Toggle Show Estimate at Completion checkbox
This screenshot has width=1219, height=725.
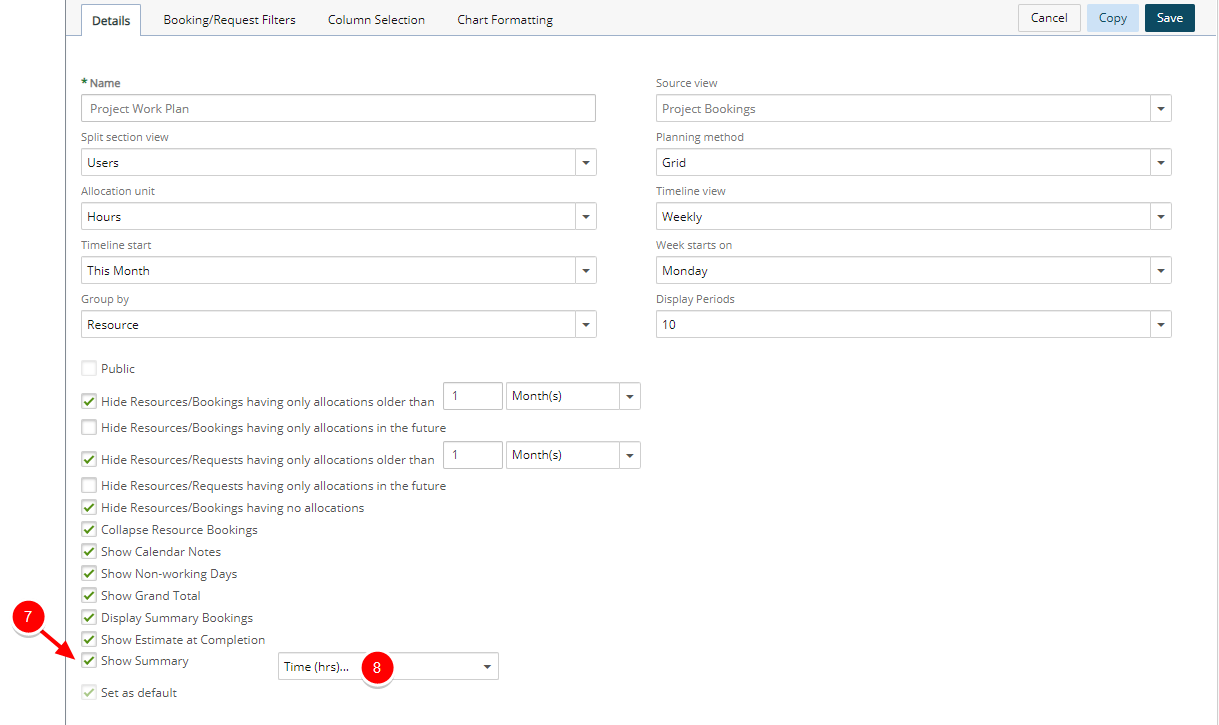[x=89, y=640]
